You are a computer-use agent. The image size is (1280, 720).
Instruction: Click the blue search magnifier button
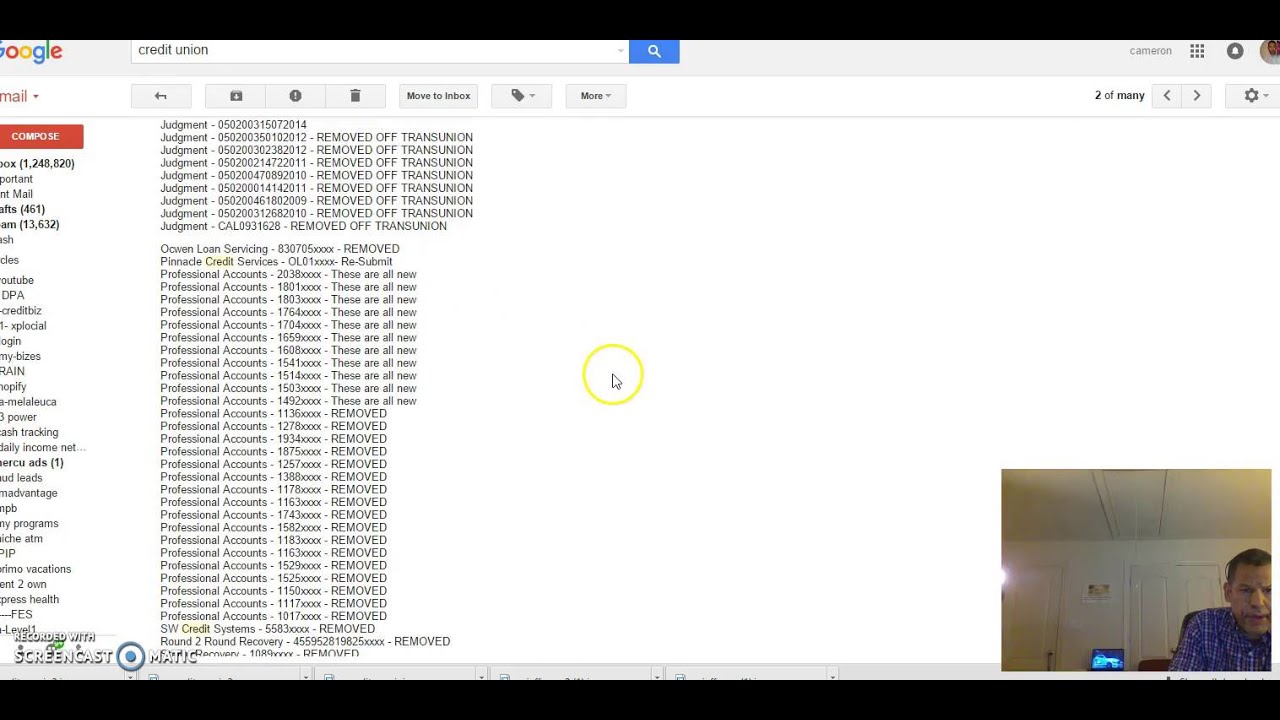tap(654, 51)
